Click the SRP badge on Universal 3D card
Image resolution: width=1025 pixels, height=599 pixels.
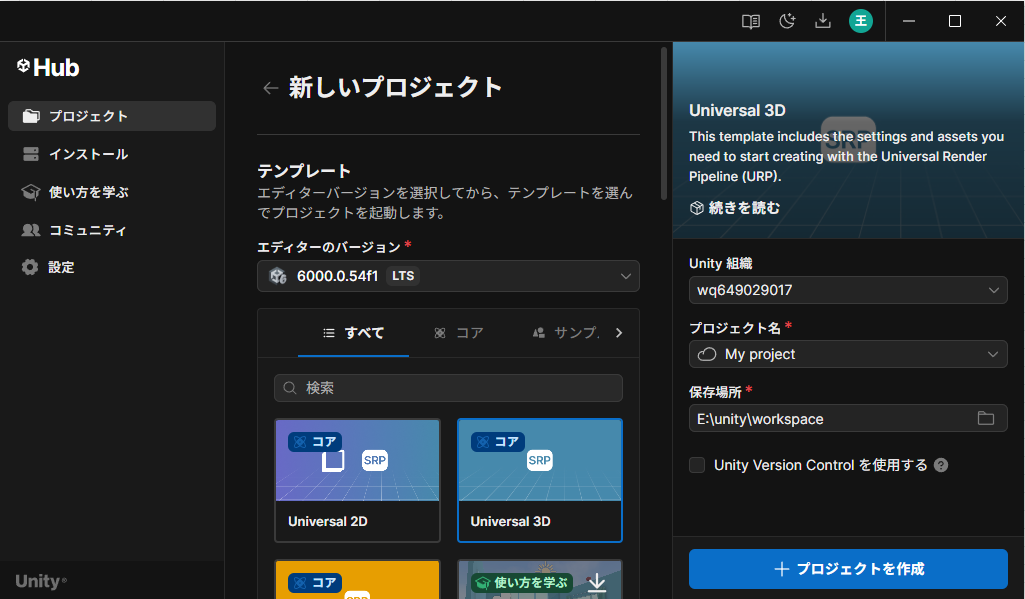click(539, 460)
